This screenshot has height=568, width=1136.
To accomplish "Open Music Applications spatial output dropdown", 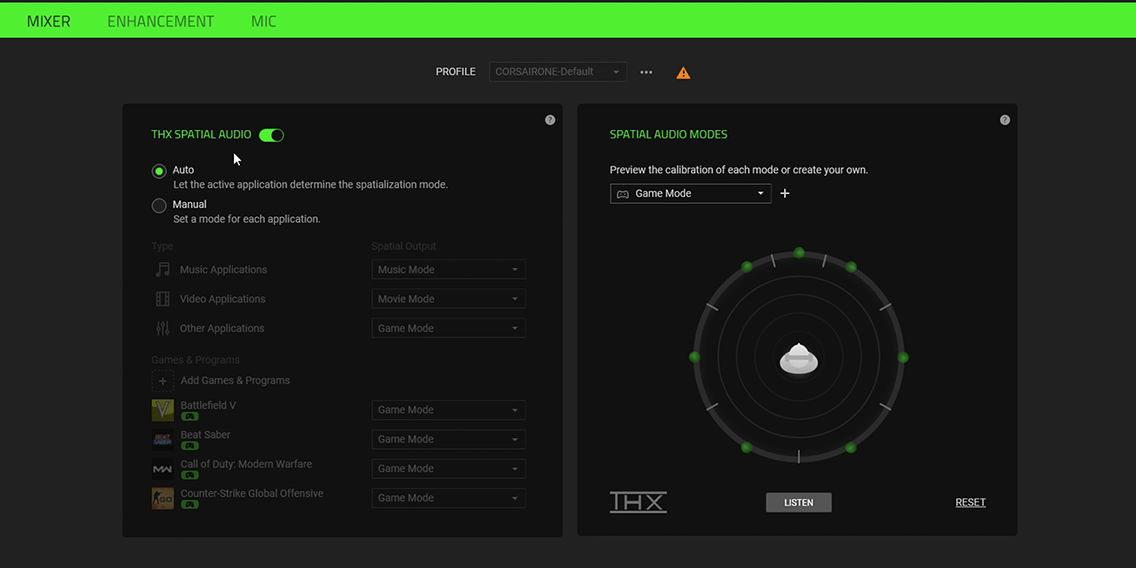I will coord(448,270).
